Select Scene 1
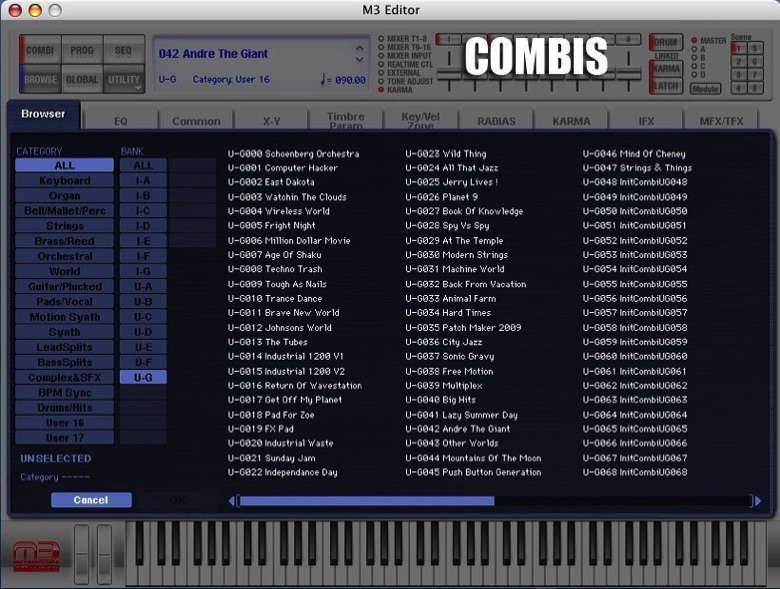780x589 pixels. [739, 48]
